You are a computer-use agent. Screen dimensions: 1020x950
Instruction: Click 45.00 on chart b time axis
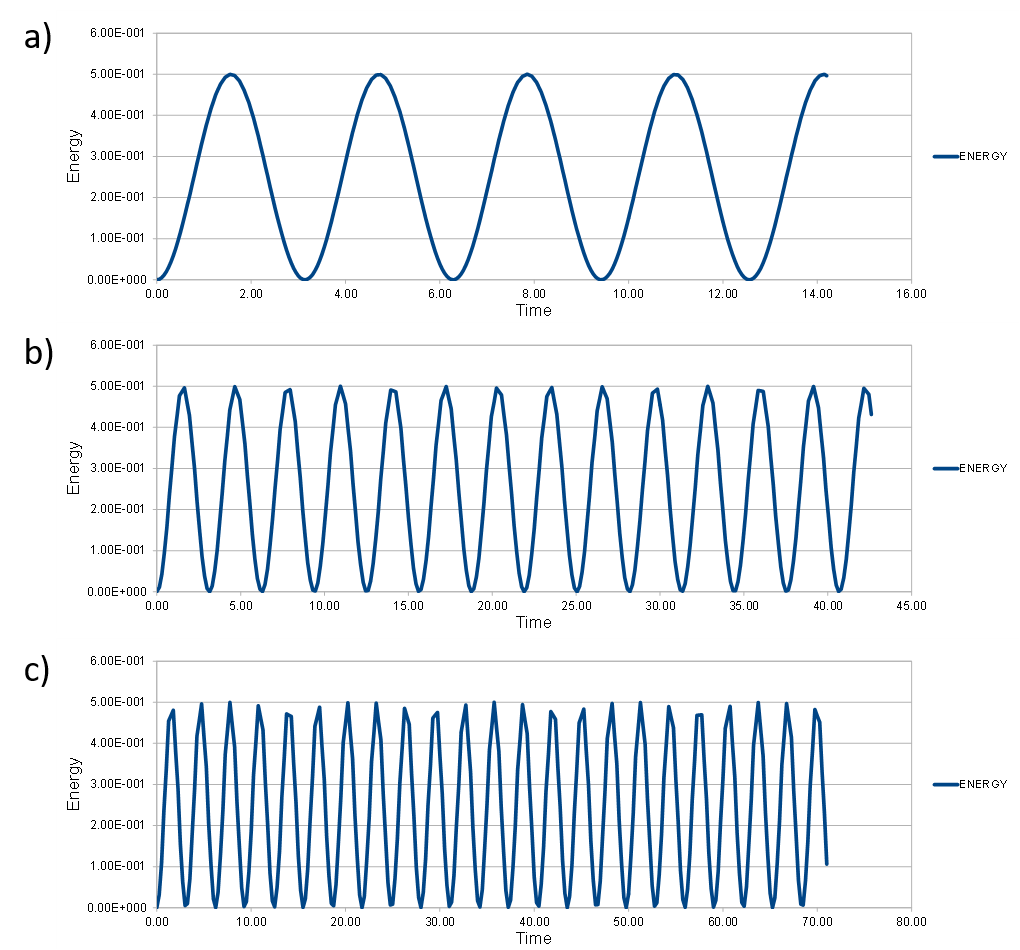pyautogui.click(x=911, y=606)
